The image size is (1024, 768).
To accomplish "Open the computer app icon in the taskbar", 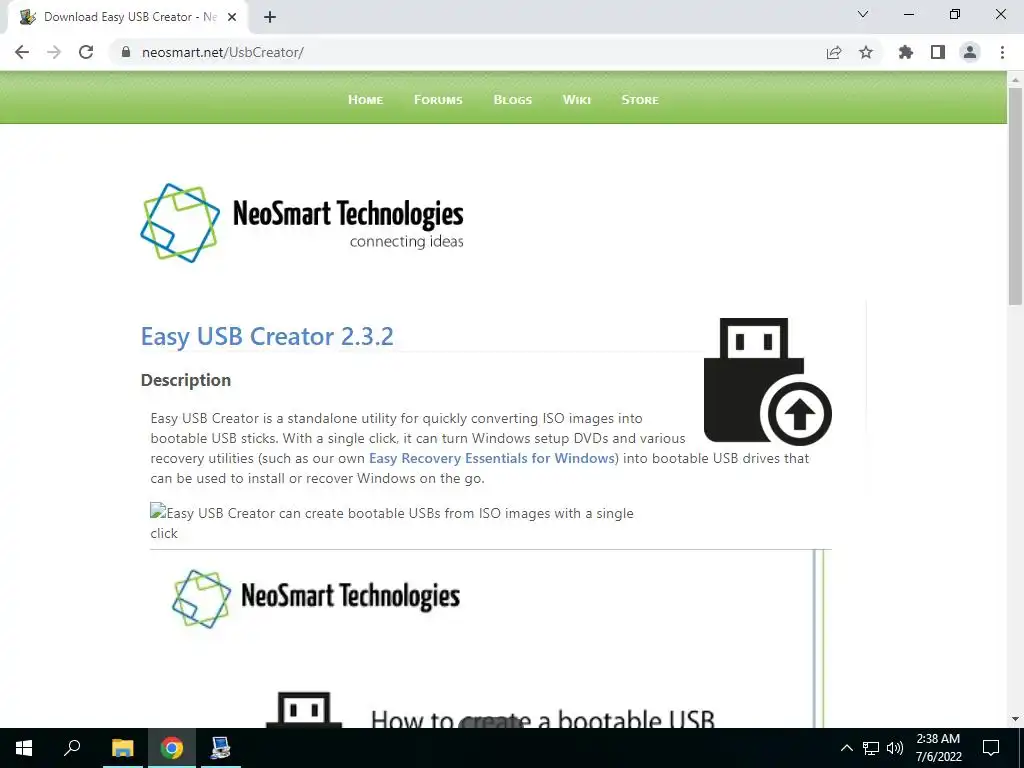I will click(x=221, y=748).
